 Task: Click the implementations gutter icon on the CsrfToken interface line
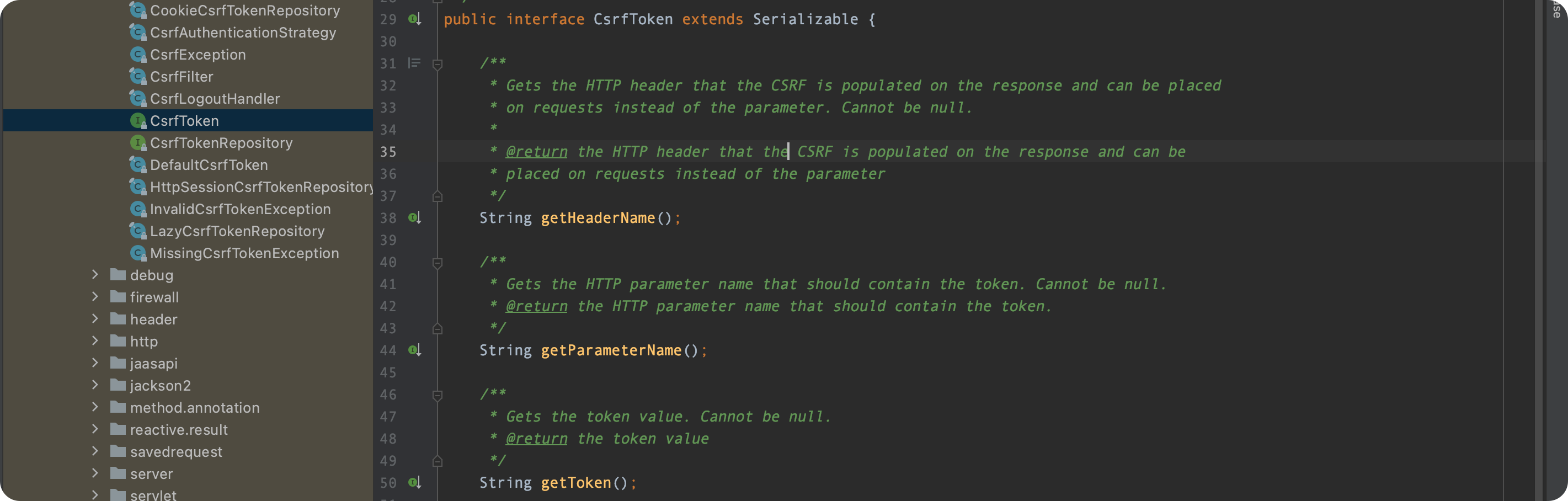click(414, 19)
